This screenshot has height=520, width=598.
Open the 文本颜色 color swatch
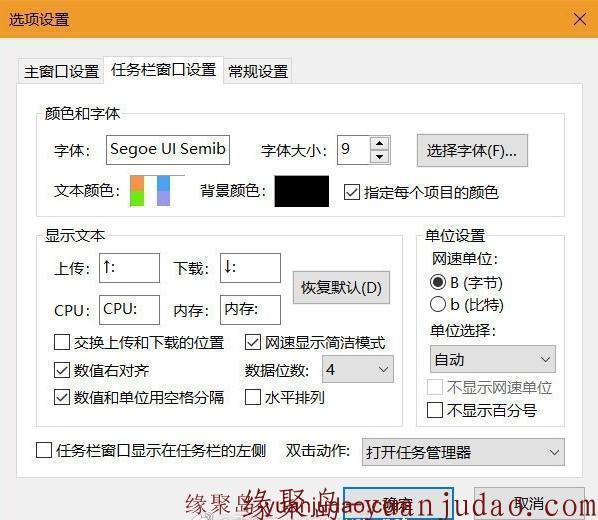tap(157, 191)
